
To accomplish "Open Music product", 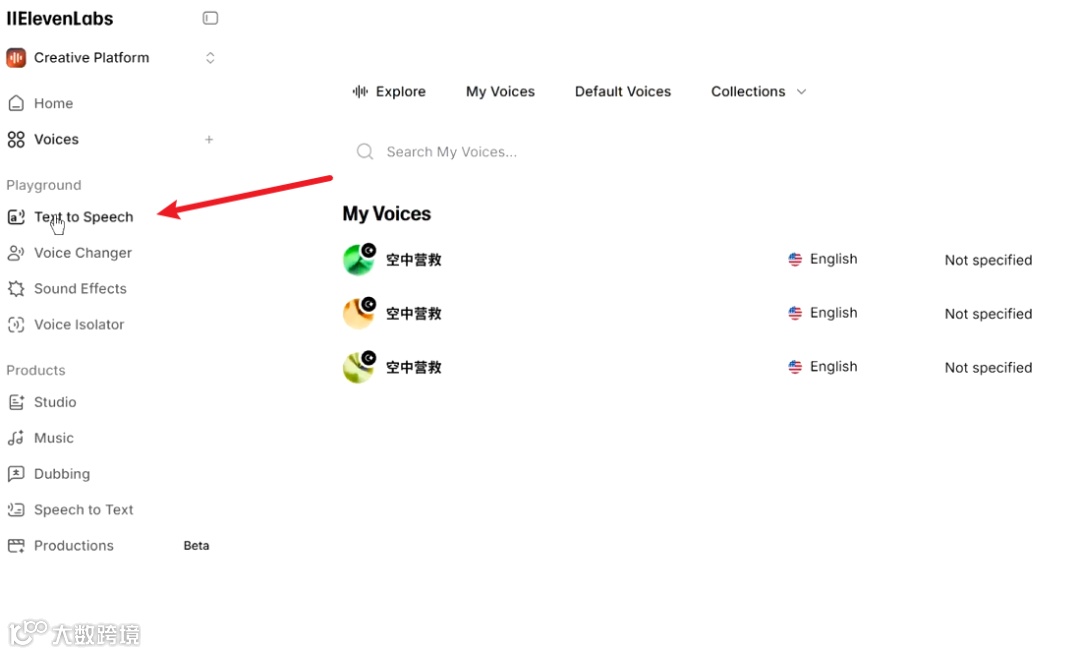I will [x=54, y=439].
